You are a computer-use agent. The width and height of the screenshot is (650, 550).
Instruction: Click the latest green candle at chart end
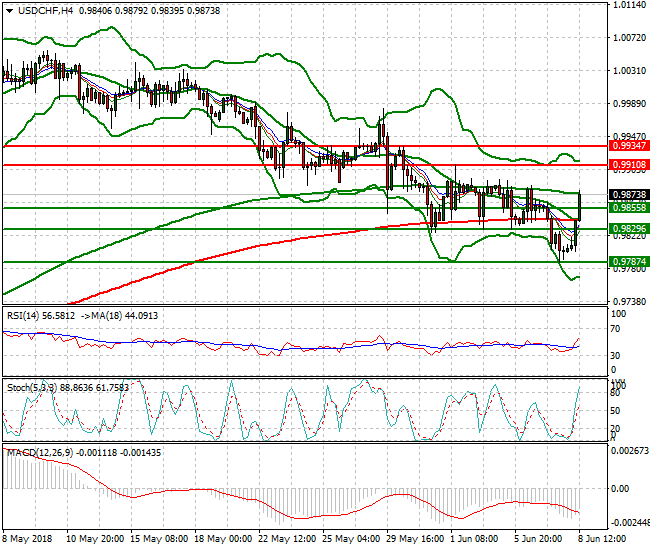(x=579, y=206)
